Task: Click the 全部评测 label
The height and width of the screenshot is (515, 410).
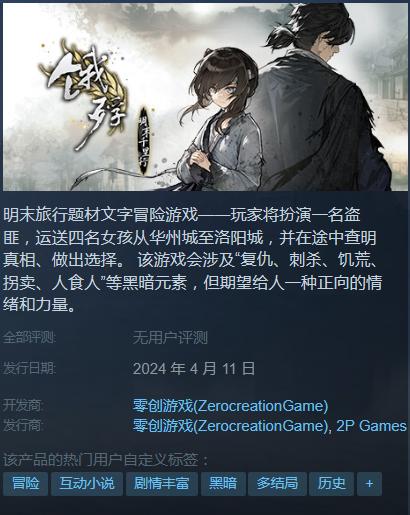Action: tap(29, 338)
